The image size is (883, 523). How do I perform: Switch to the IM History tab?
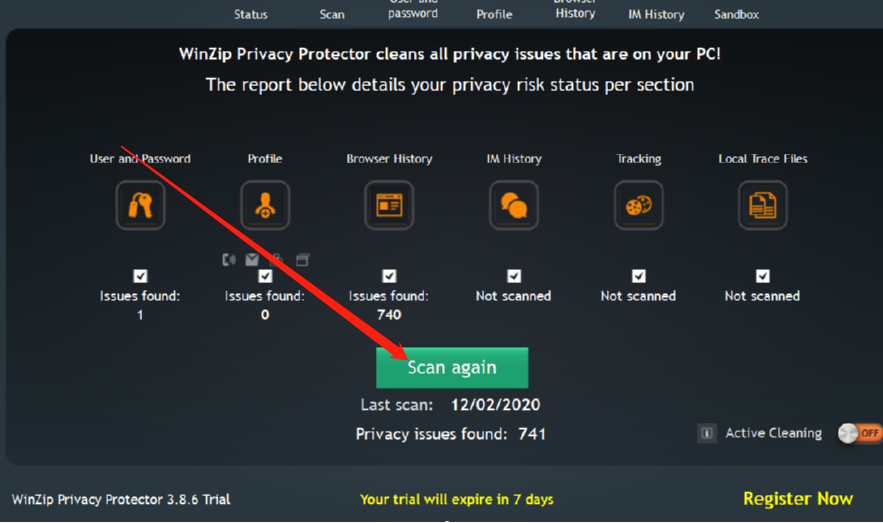click(x=656, y=15)
